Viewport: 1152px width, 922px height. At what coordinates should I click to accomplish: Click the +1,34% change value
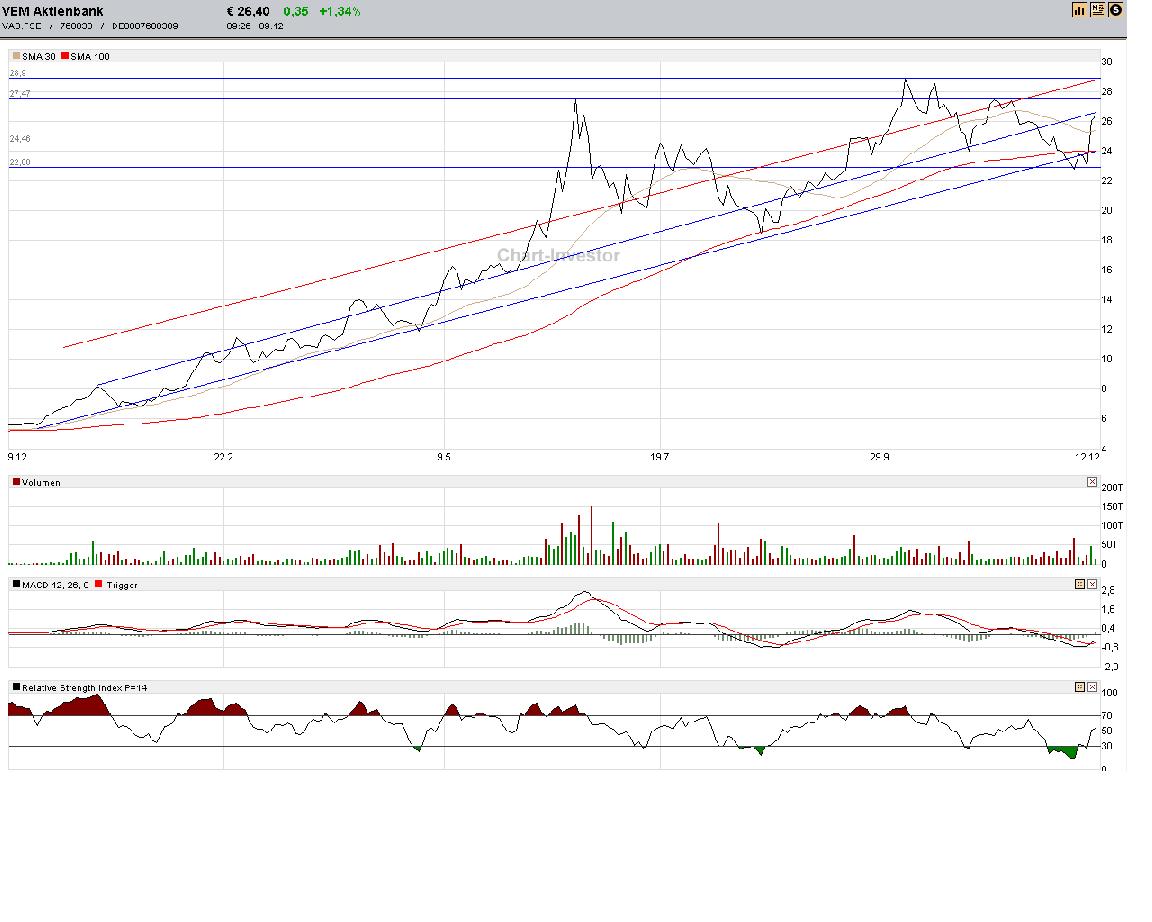tap(339, 12)
